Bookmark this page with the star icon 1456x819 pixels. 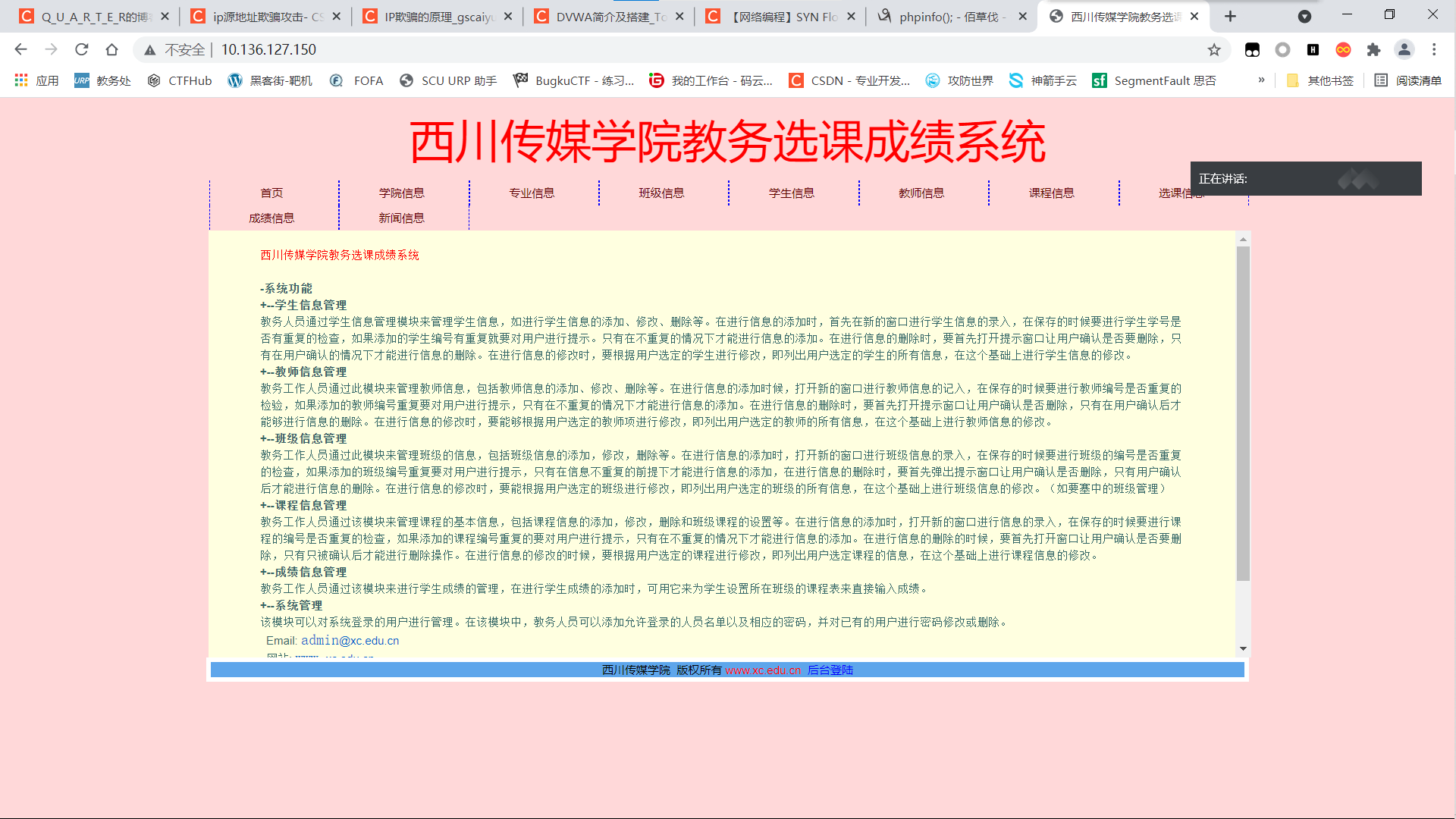(1214, 49)
